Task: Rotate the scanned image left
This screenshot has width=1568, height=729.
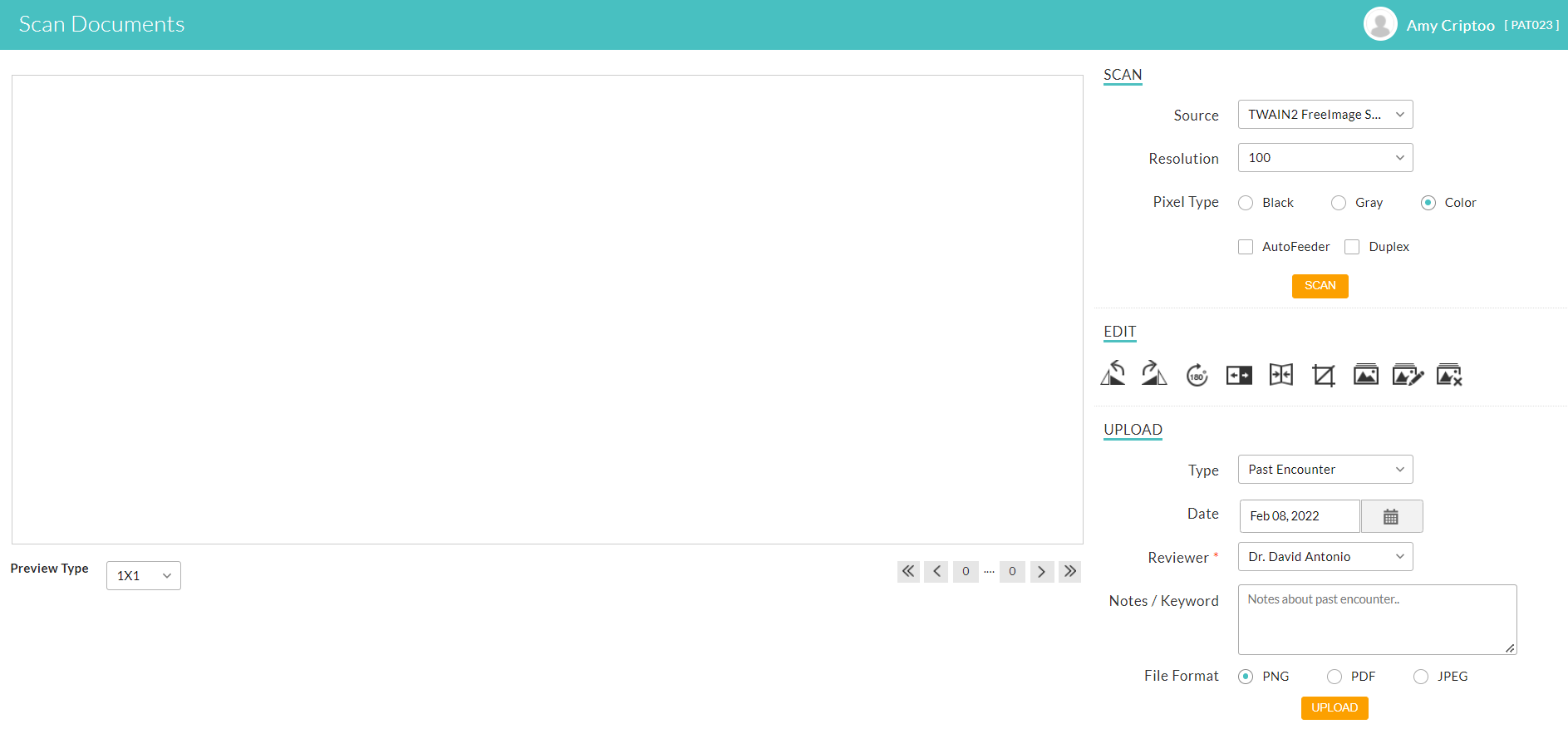Action: 1113,375
